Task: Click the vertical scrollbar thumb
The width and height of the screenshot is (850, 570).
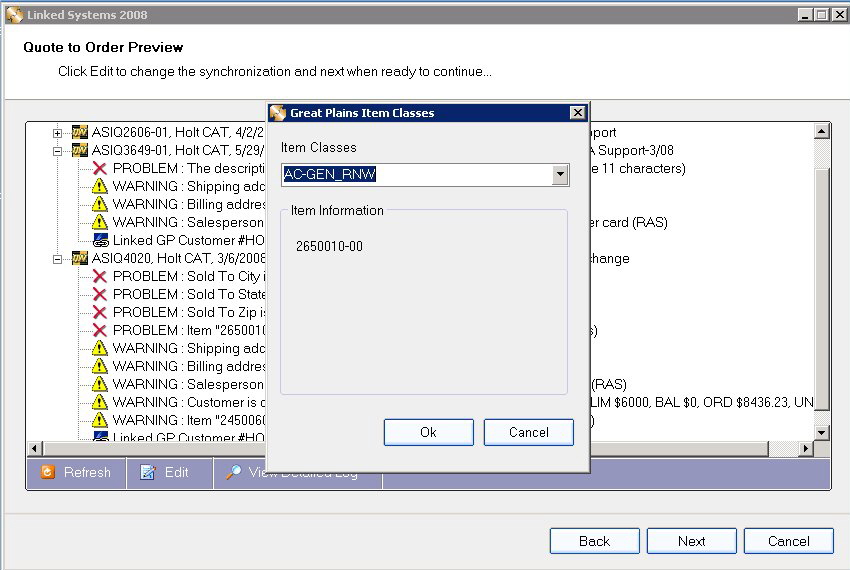Action: pos(822,289)
